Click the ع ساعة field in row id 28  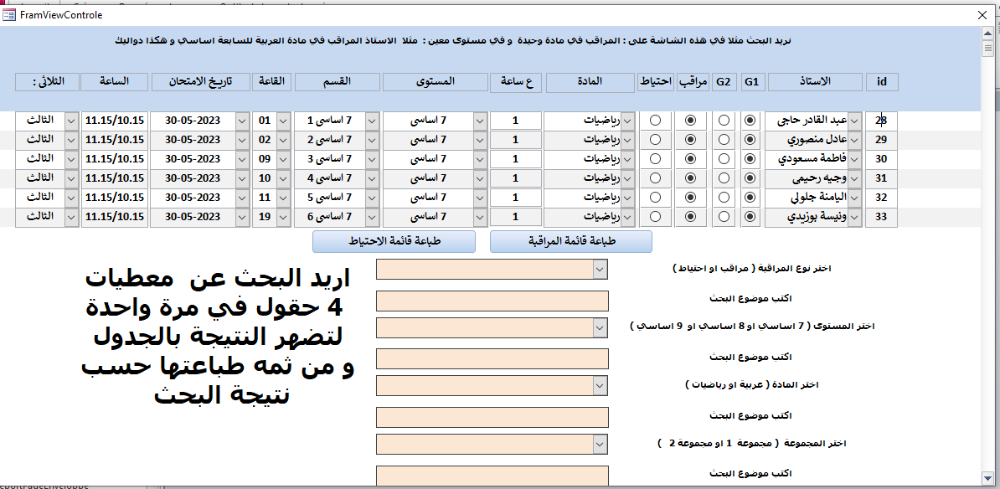(516, 121)
